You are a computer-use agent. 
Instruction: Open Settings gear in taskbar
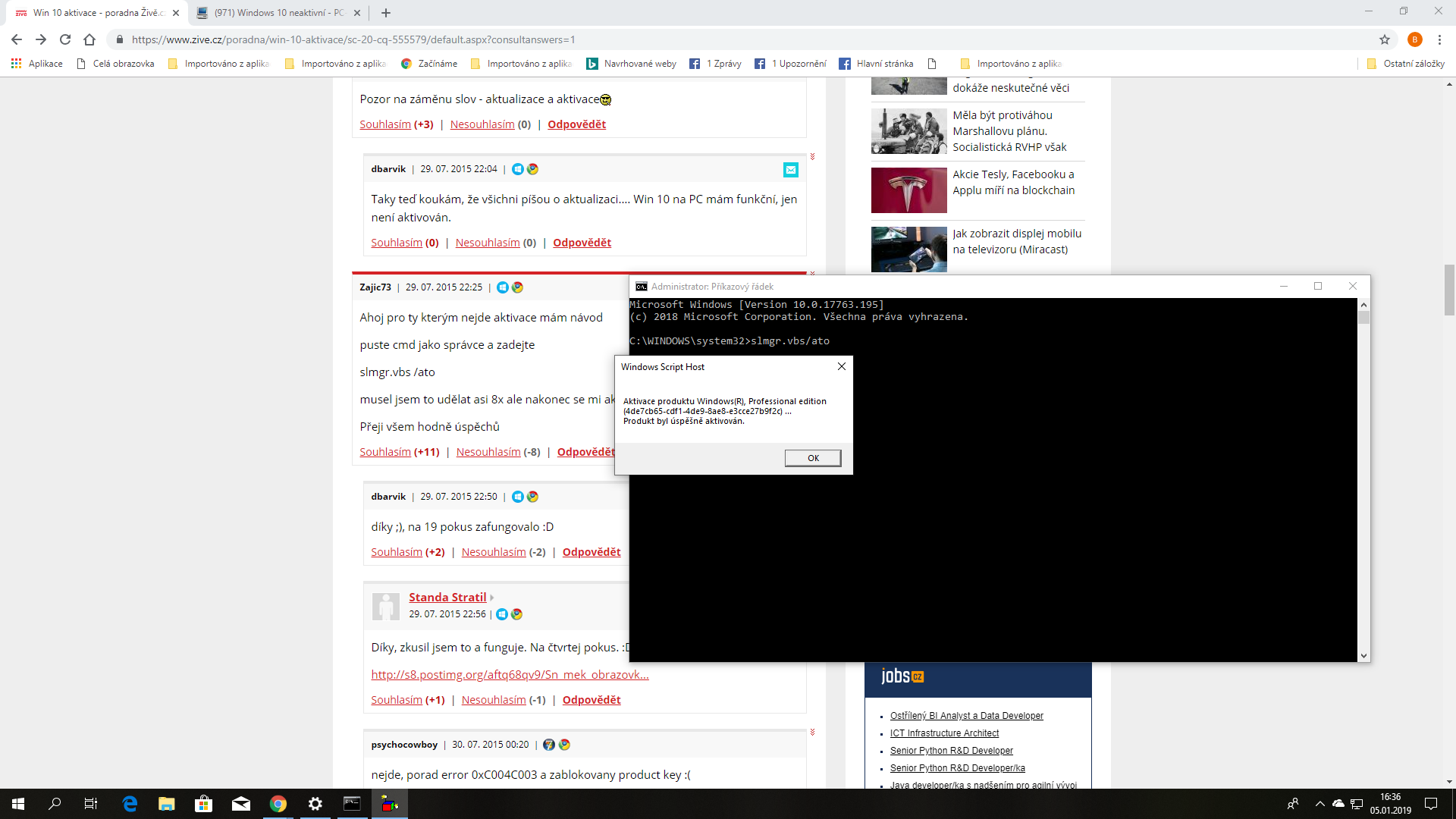[x=315, y=804]
